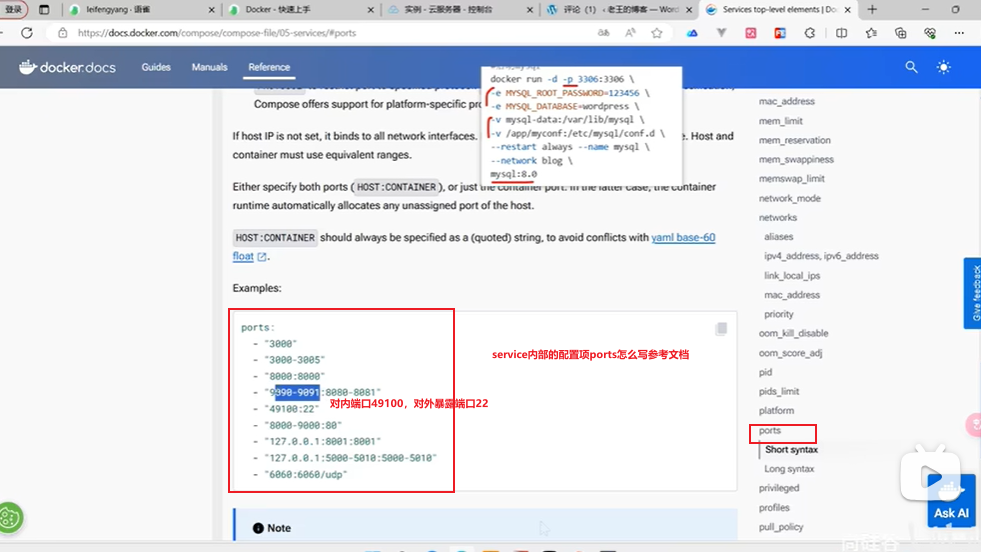Toggle the light/dark theme sun icon

click(x=943, y=67)
